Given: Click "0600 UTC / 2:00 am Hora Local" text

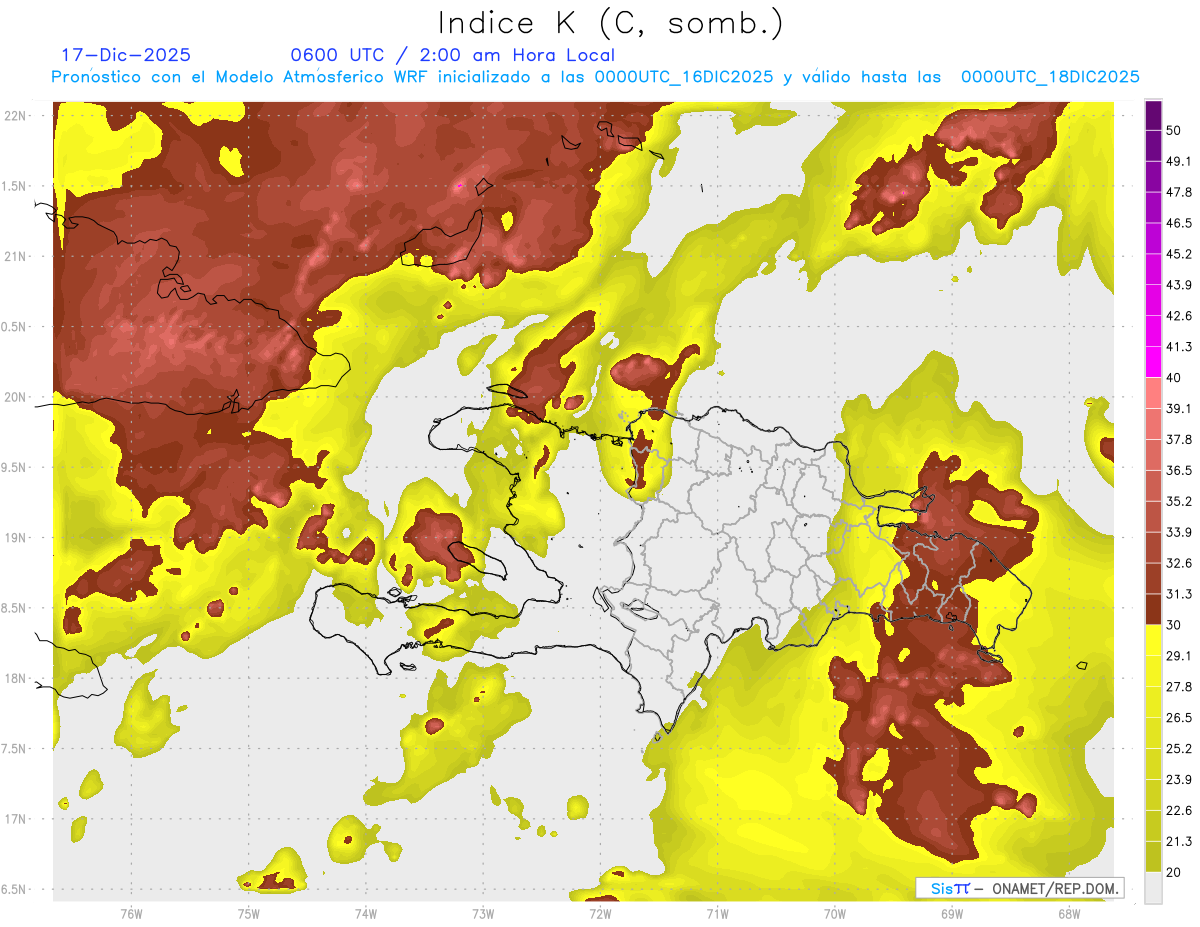Looking at the screenshot, I should click(452, 55).
